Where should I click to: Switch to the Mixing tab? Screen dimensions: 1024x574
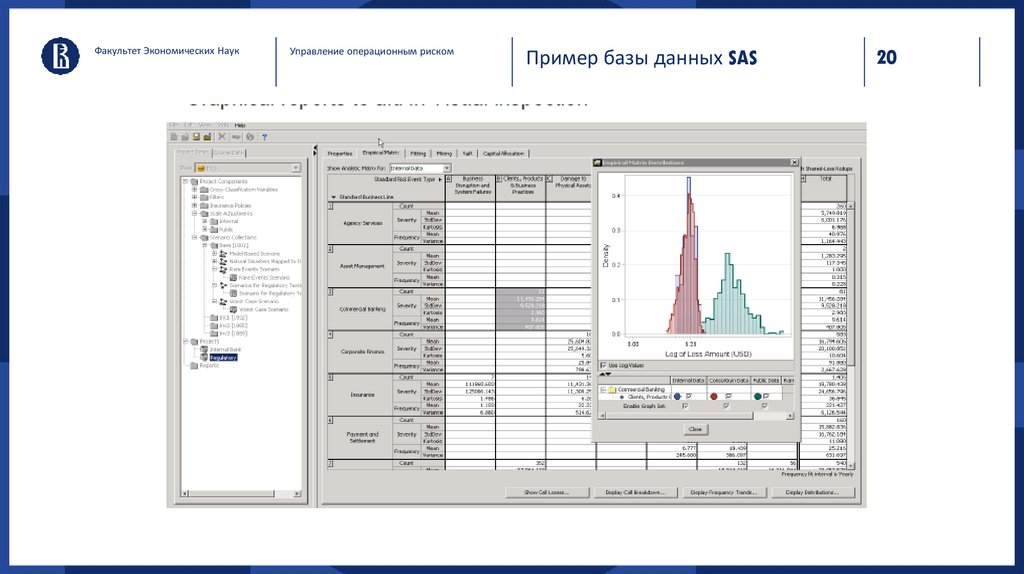444,153
